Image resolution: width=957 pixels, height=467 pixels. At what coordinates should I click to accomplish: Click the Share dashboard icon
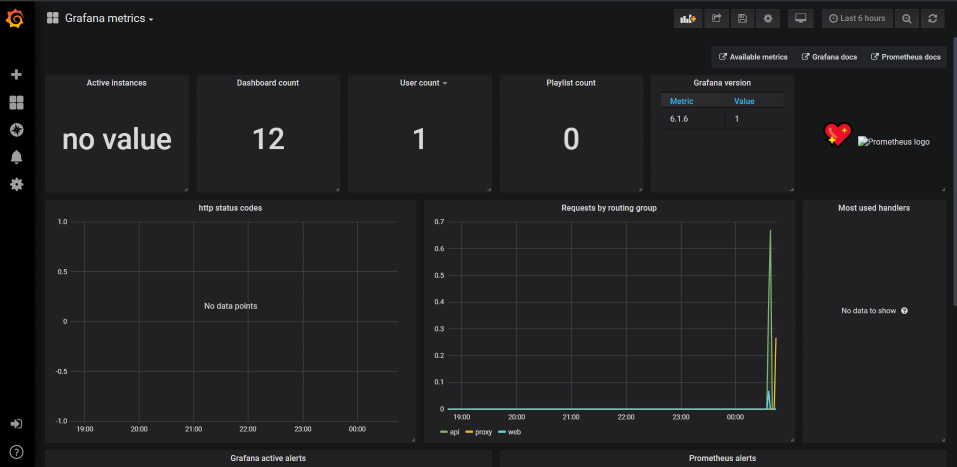pyautogui.click(x=717, y=18)
